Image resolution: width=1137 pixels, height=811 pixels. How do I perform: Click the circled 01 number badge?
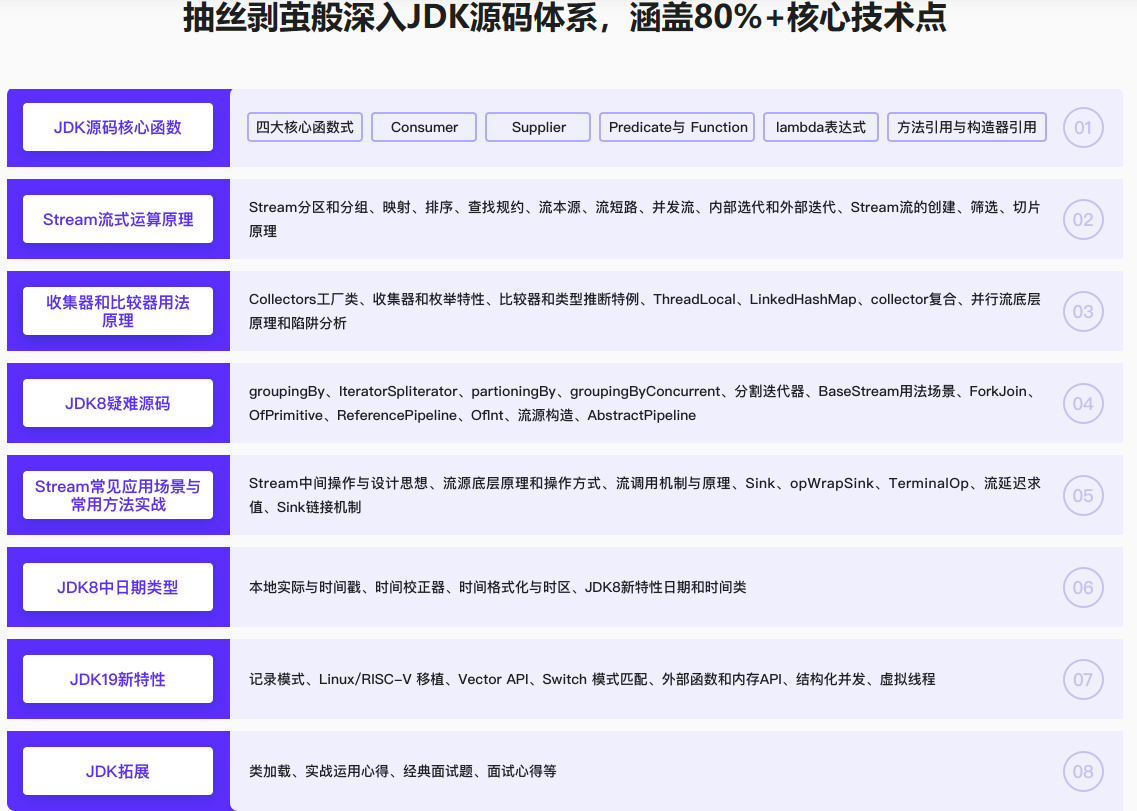(x=1083, y=128)
